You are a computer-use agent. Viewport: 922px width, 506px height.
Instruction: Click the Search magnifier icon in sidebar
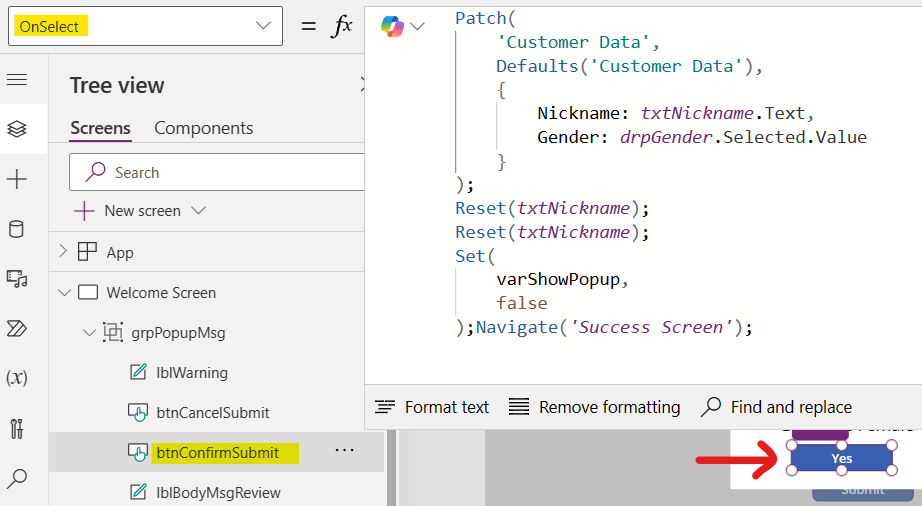(17, 479)
